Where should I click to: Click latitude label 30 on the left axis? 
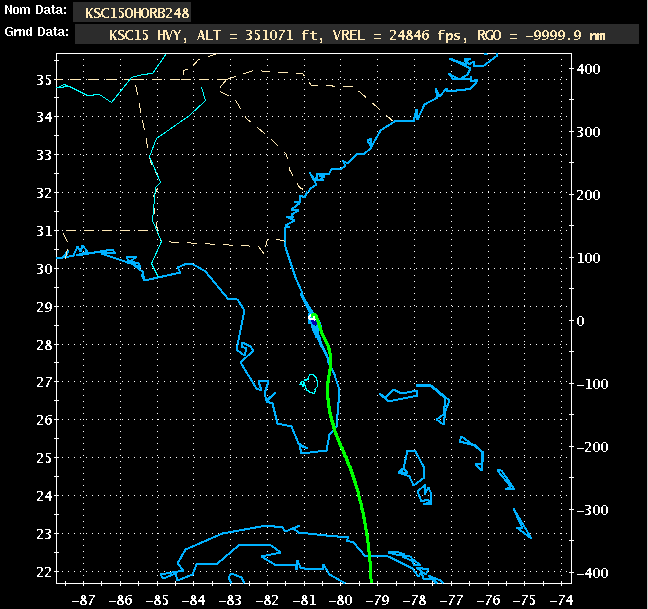click(44, 269)
